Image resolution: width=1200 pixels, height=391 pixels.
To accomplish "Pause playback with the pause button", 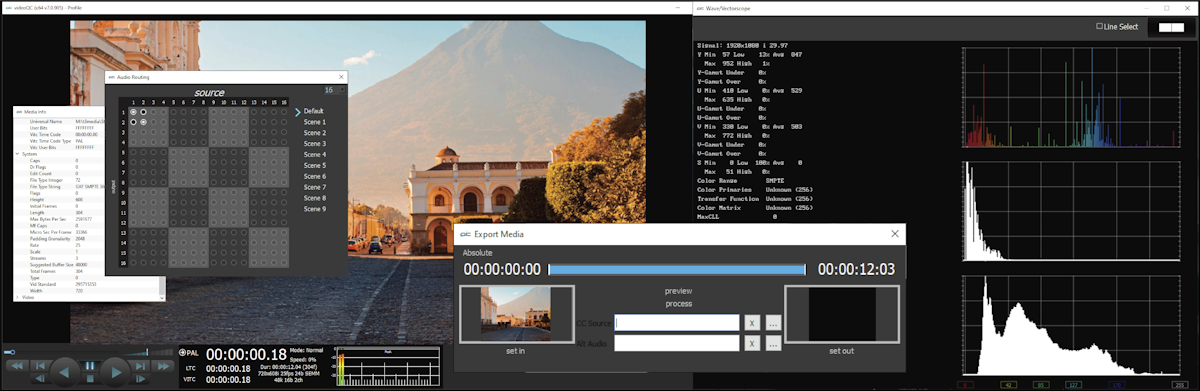I will [x=89, y=366].
